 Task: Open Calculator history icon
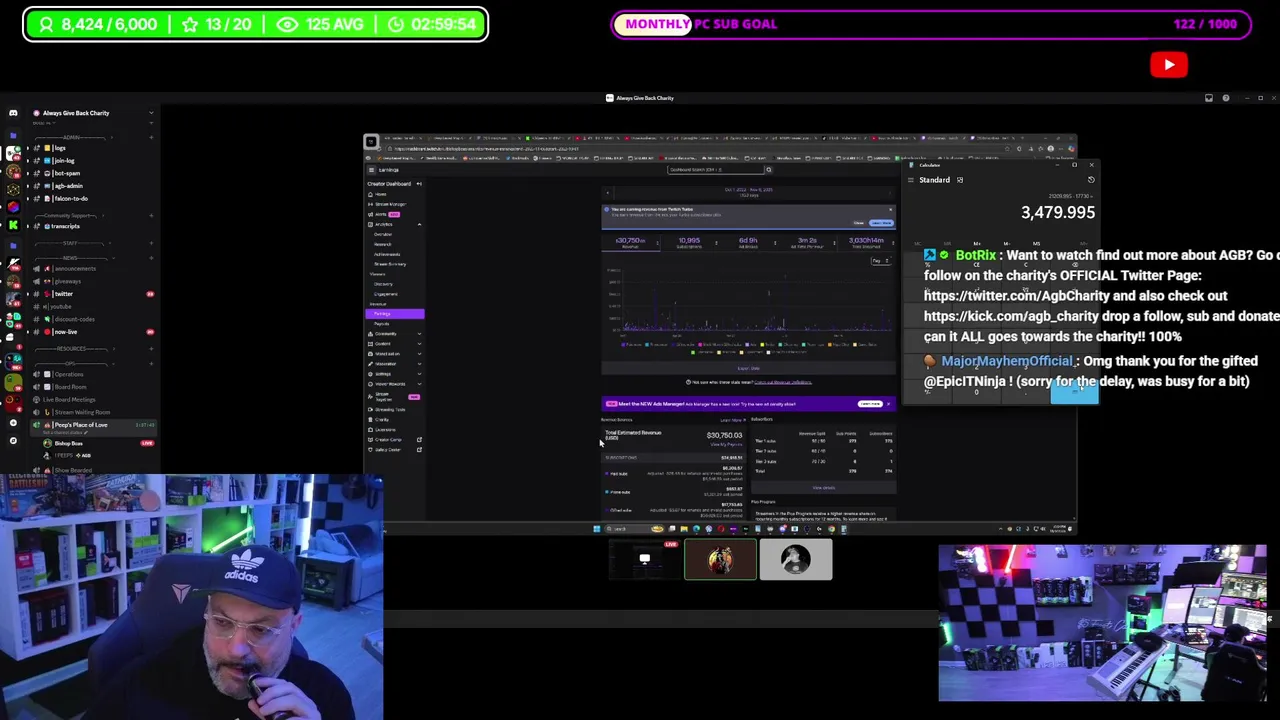[x=1091, y=180]
